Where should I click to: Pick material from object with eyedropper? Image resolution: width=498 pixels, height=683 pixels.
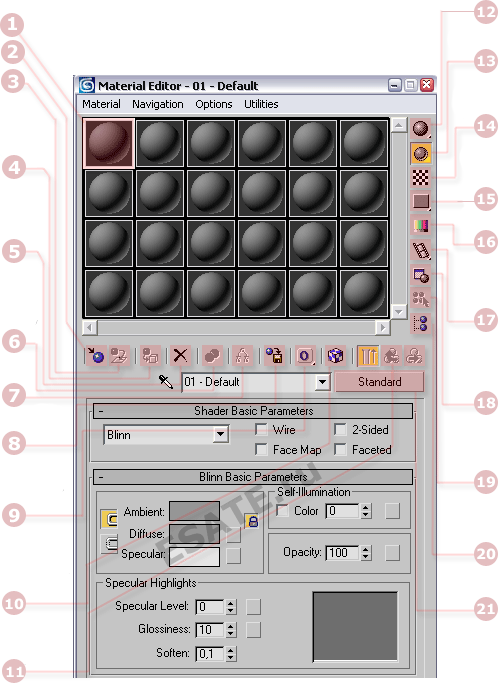[166, 382]
